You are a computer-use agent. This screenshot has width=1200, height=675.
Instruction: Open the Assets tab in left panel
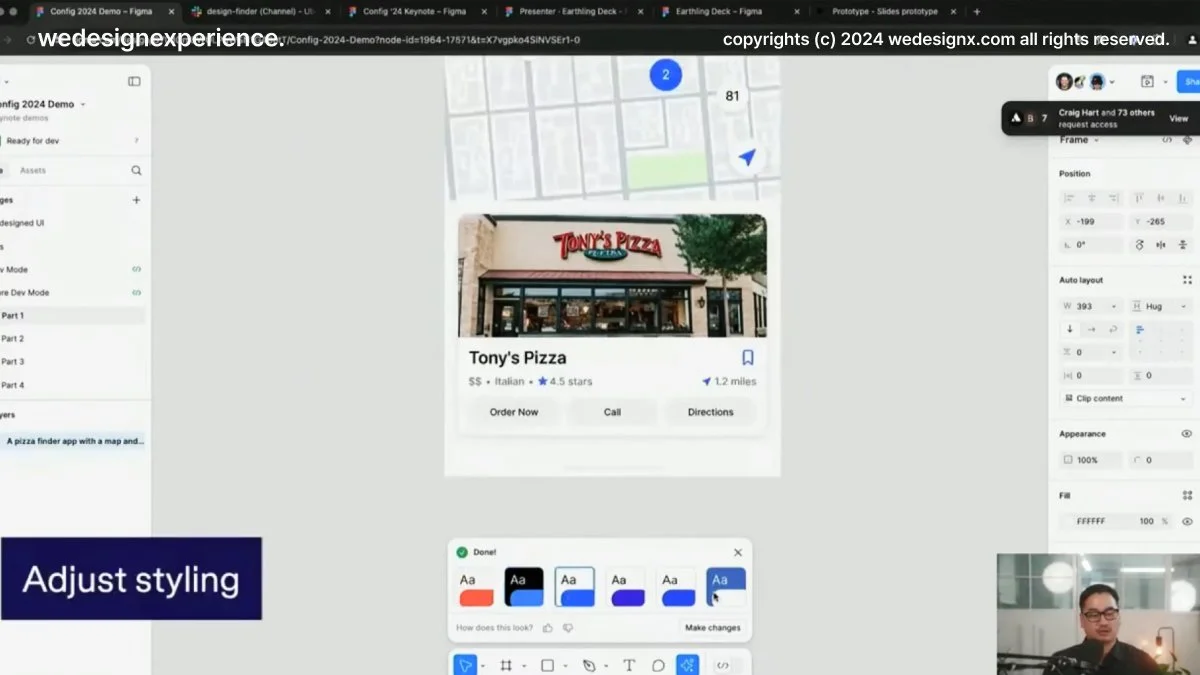point(33,170)
